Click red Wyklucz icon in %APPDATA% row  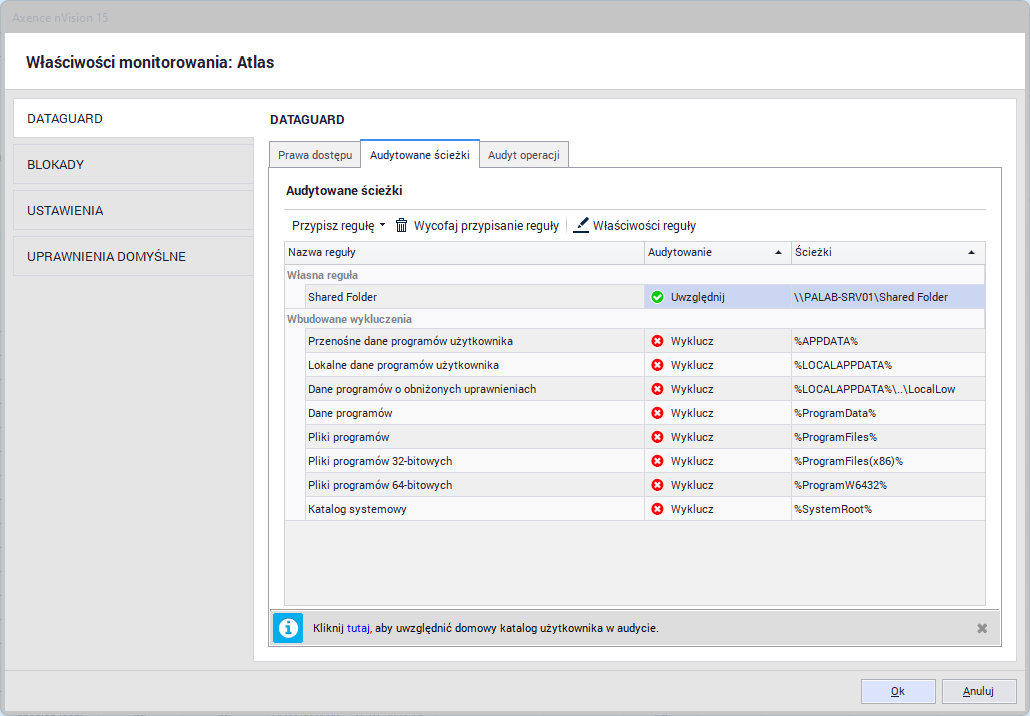(657, 341)
